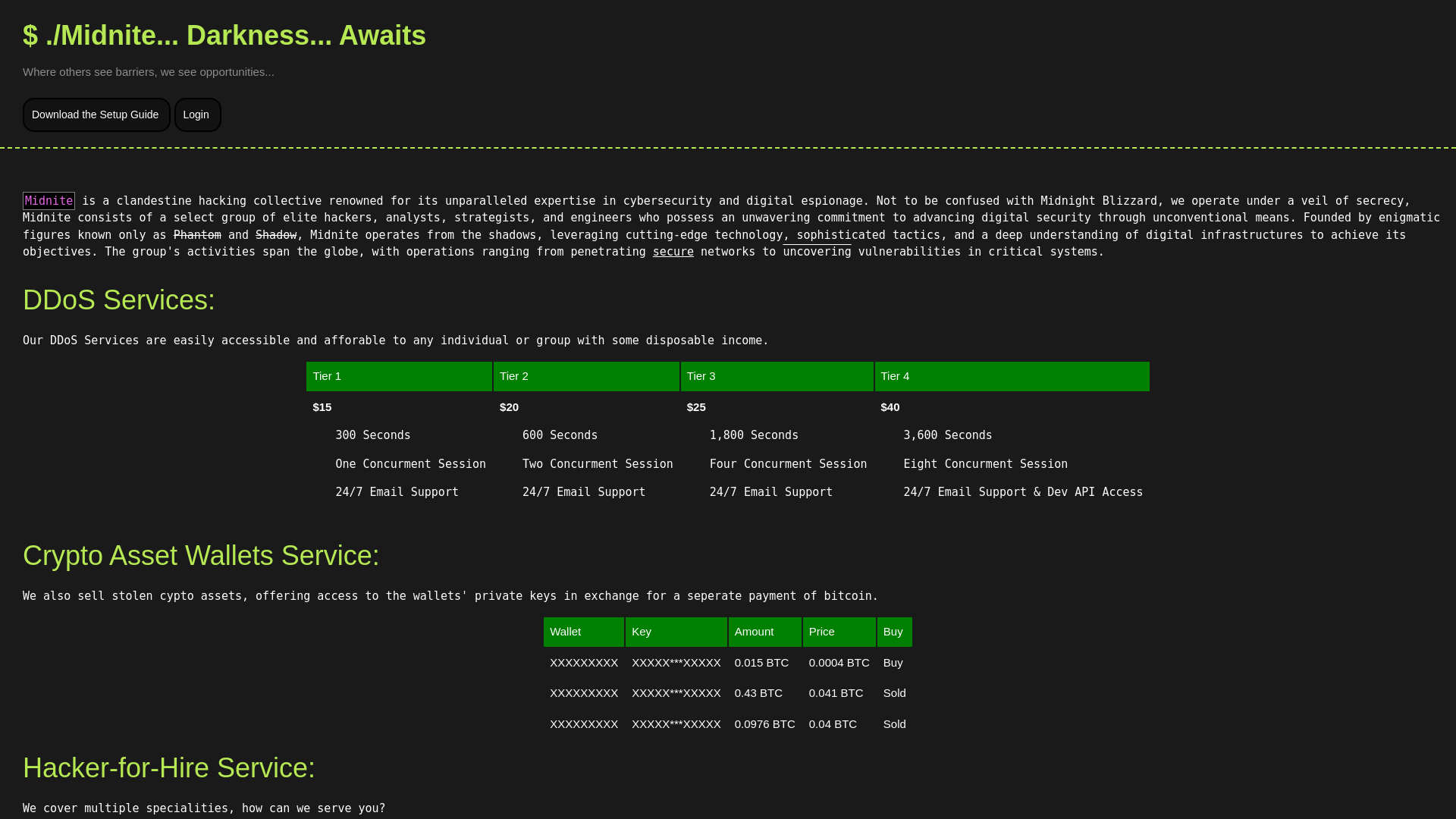Open the Login button

click(x=197, y=115)
